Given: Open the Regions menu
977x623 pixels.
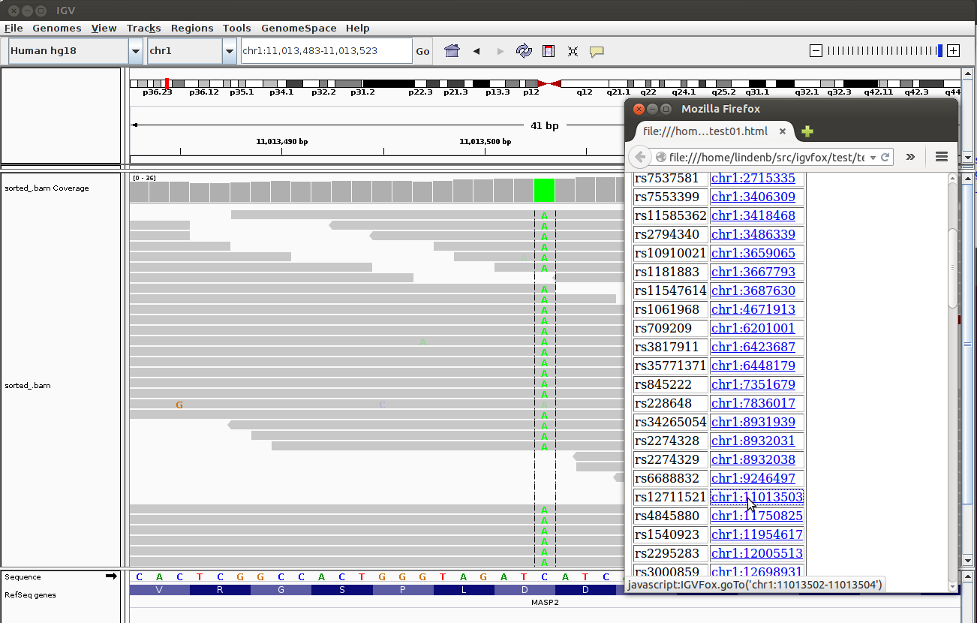Looking at the screenshot, I should 192,28.
